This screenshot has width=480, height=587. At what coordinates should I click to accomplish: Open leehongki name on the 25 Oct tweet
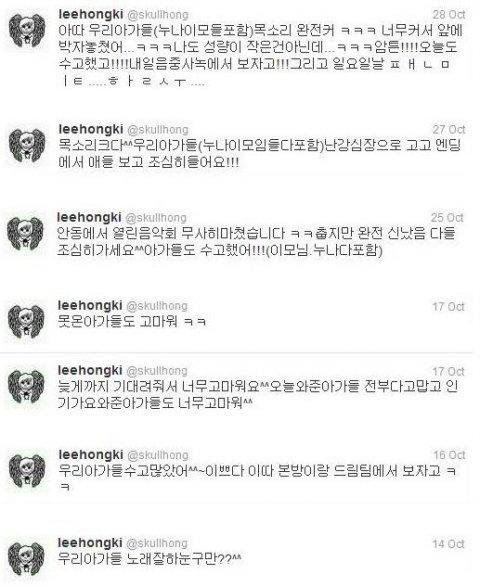tap(89, 217)
